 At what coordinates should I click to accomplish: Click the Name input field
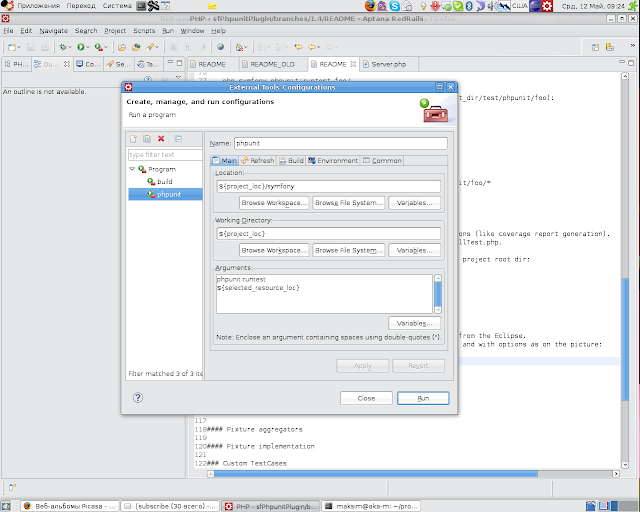point(340,143)
